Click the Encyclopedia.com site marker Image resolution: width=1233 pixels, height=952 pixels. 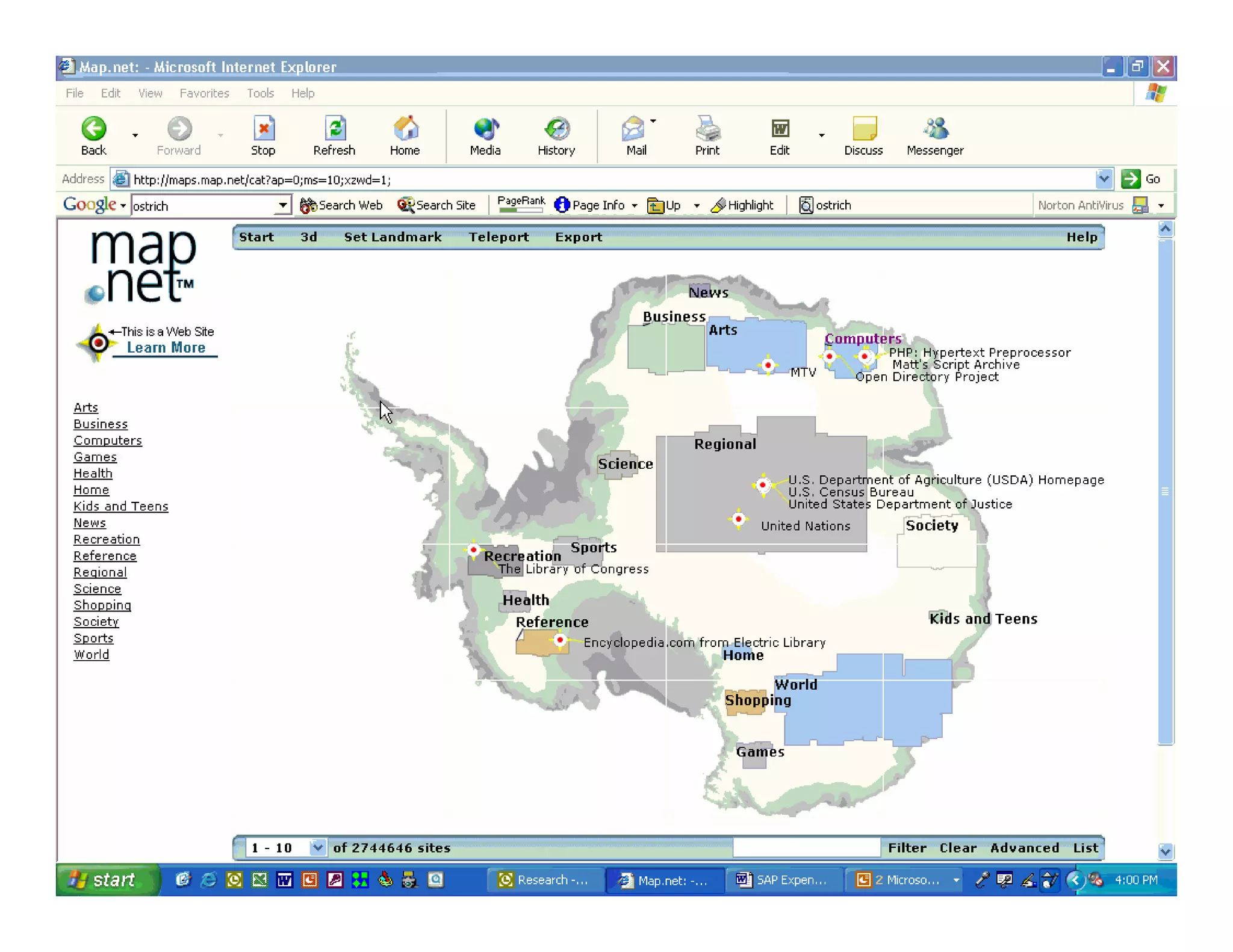point(560,640)
